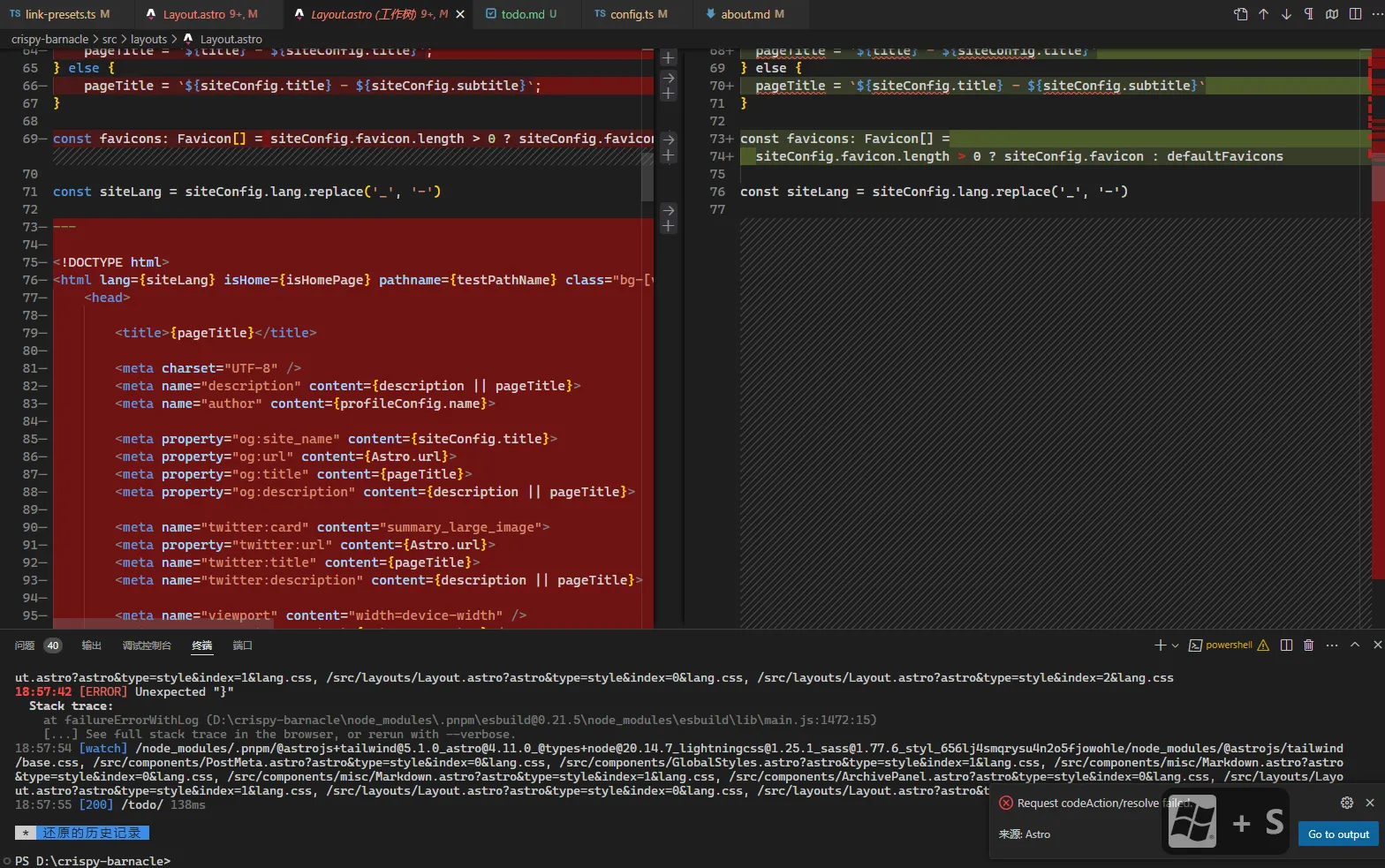This screenshot has width=1385, height=868.
Task: Split the terminal panel
Action: click(x=1286, y=645)
